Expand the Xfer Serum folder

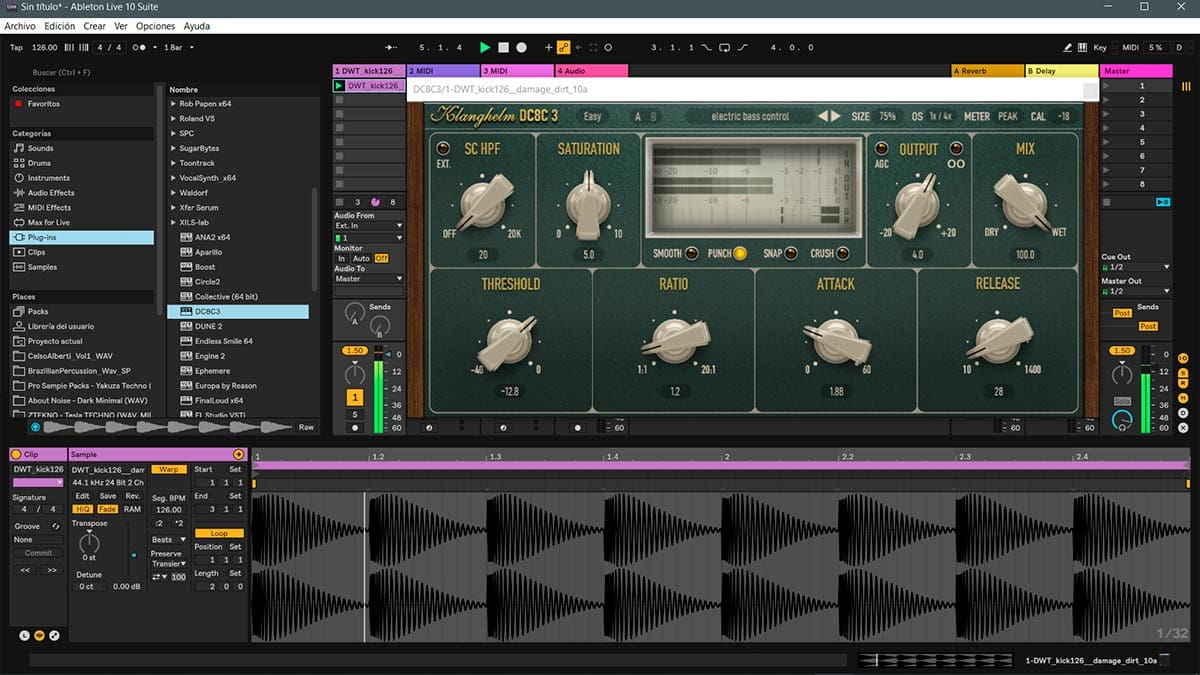click(x=174, y=207)
